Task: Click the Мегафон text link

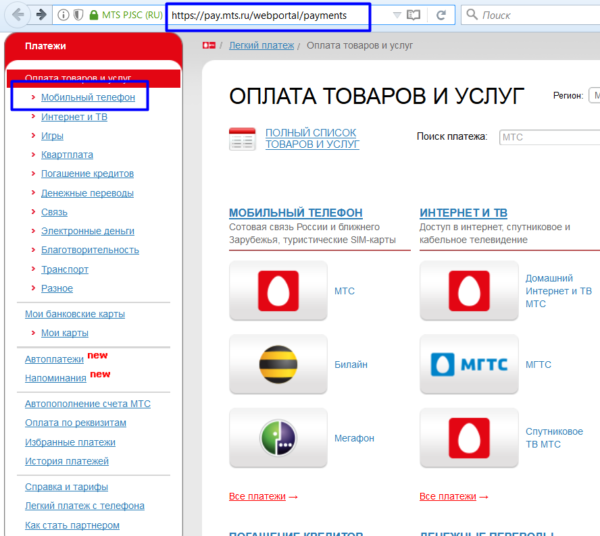Action: [354, 438]
